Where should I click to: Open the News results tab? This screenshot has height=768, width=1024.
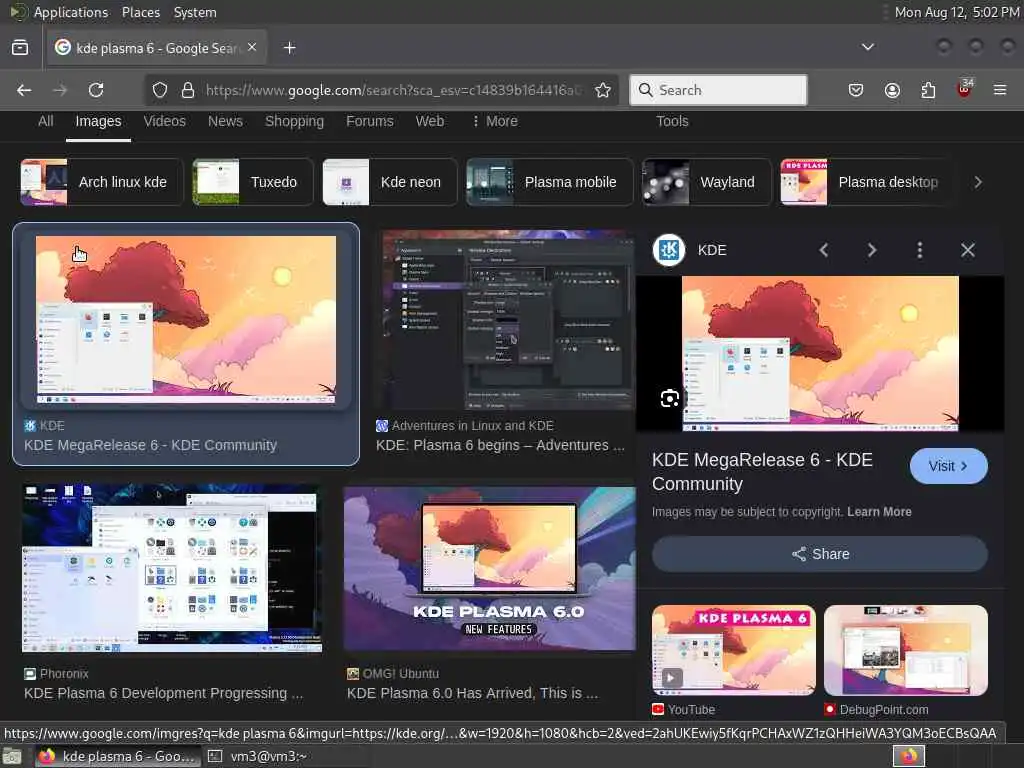coord(225,121)
